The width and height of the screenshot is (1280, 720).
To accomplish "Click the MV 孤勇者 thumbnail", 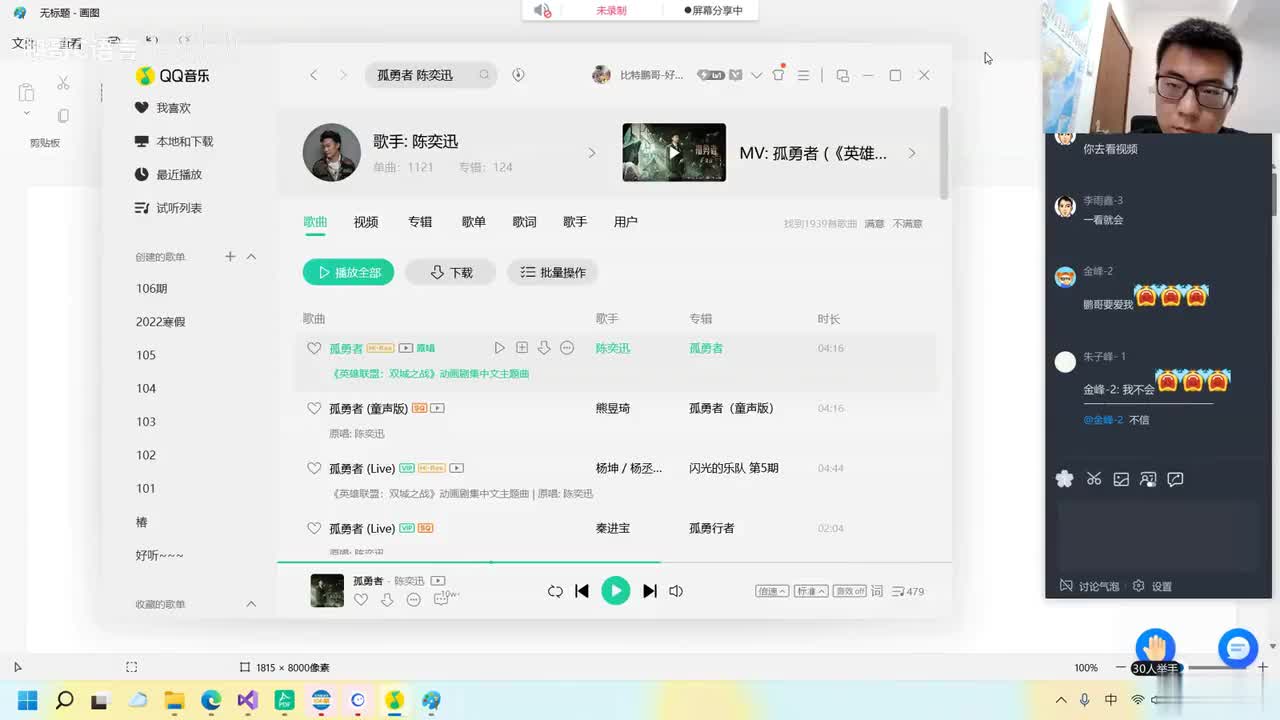I will point(674,152).
